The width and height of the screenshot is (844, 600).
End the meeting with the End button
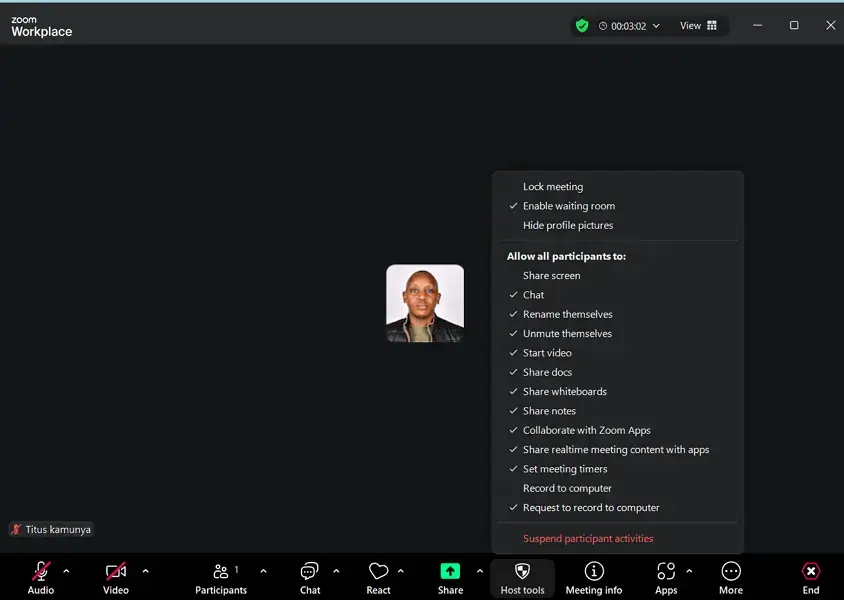[811, 576]
